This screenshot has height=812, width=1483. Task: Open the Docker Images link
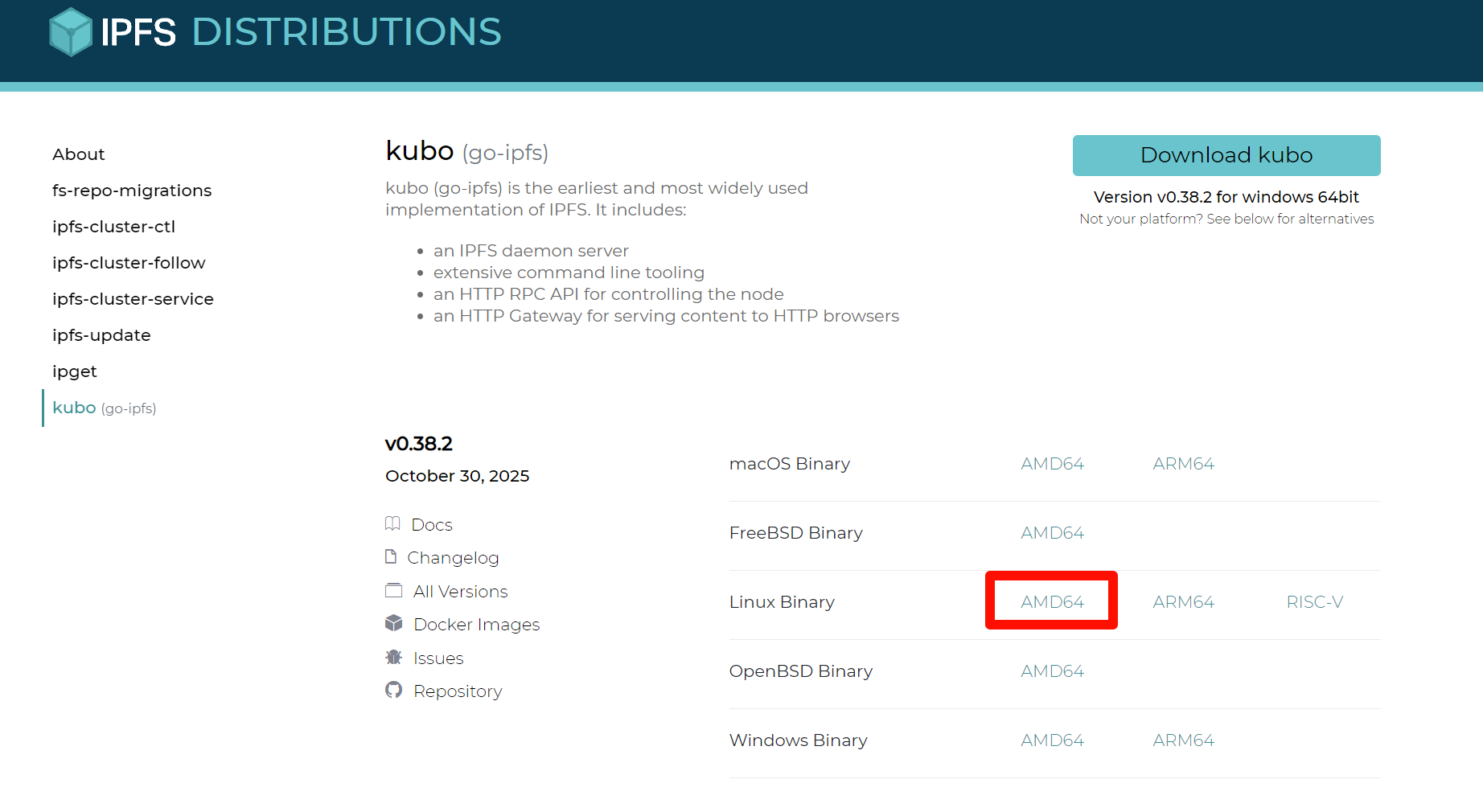click(x=477, y=625)
